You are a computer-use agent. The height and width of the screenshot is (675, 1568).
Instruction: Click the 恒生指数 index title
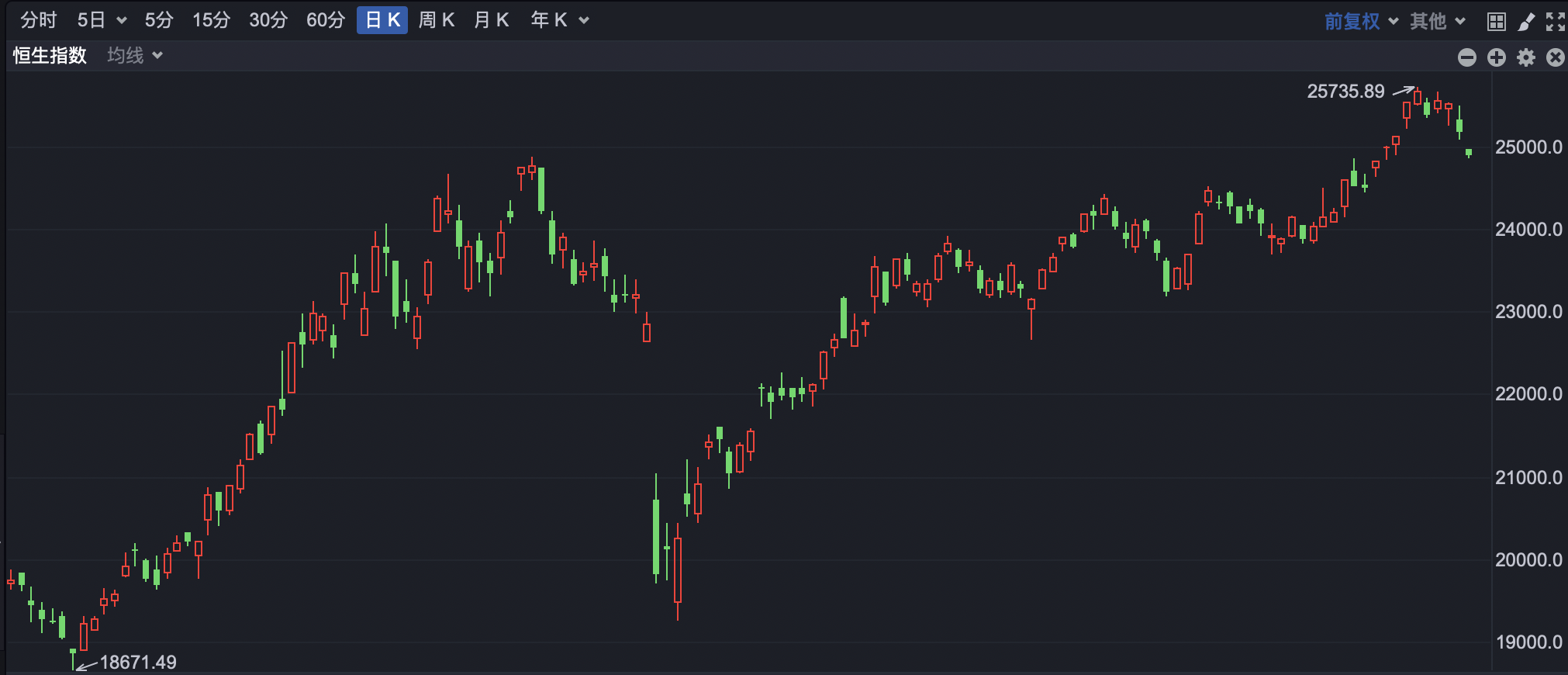click(x=50, y=55)
